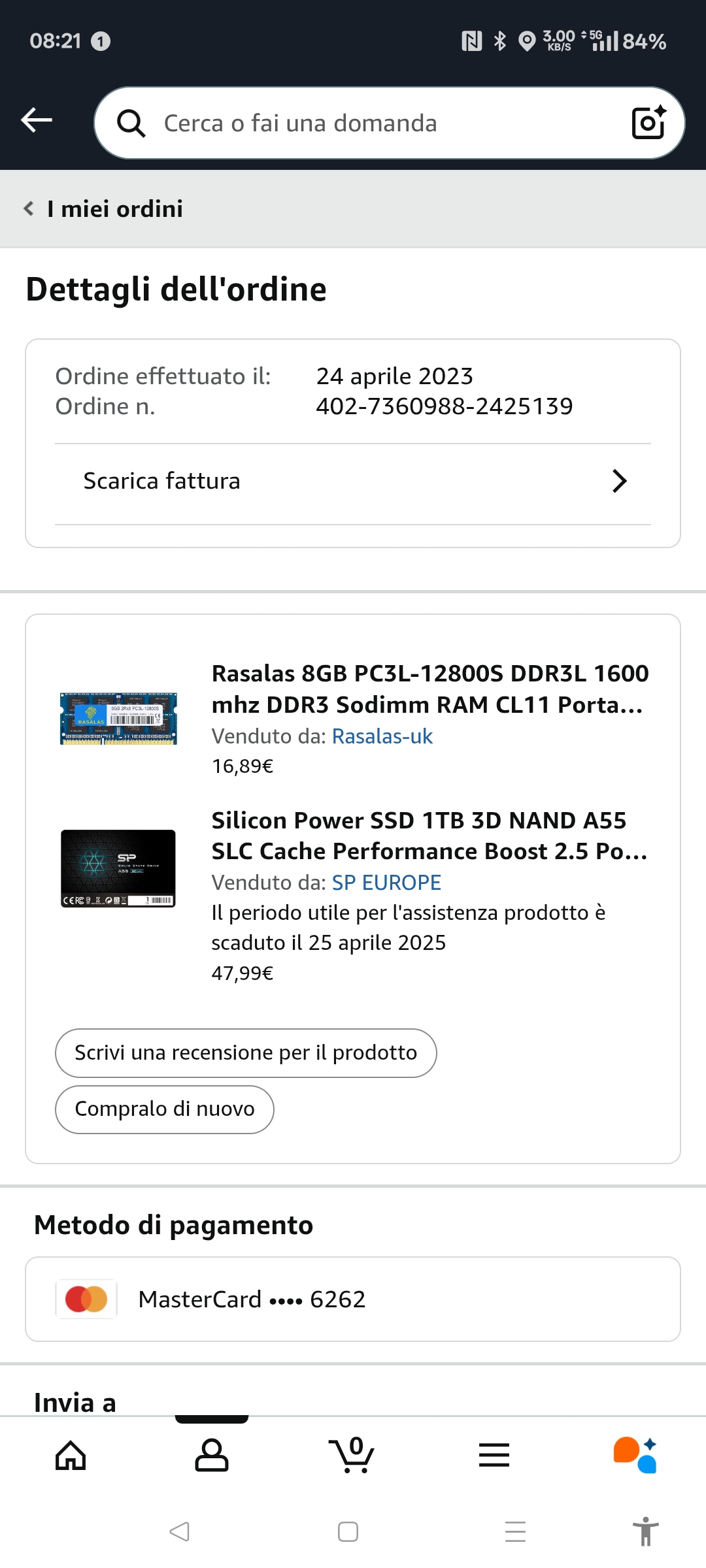This screenshot has height=1568, width=706.
Task: Open seller link SP EUROPE
Action: tap(386, 883)
